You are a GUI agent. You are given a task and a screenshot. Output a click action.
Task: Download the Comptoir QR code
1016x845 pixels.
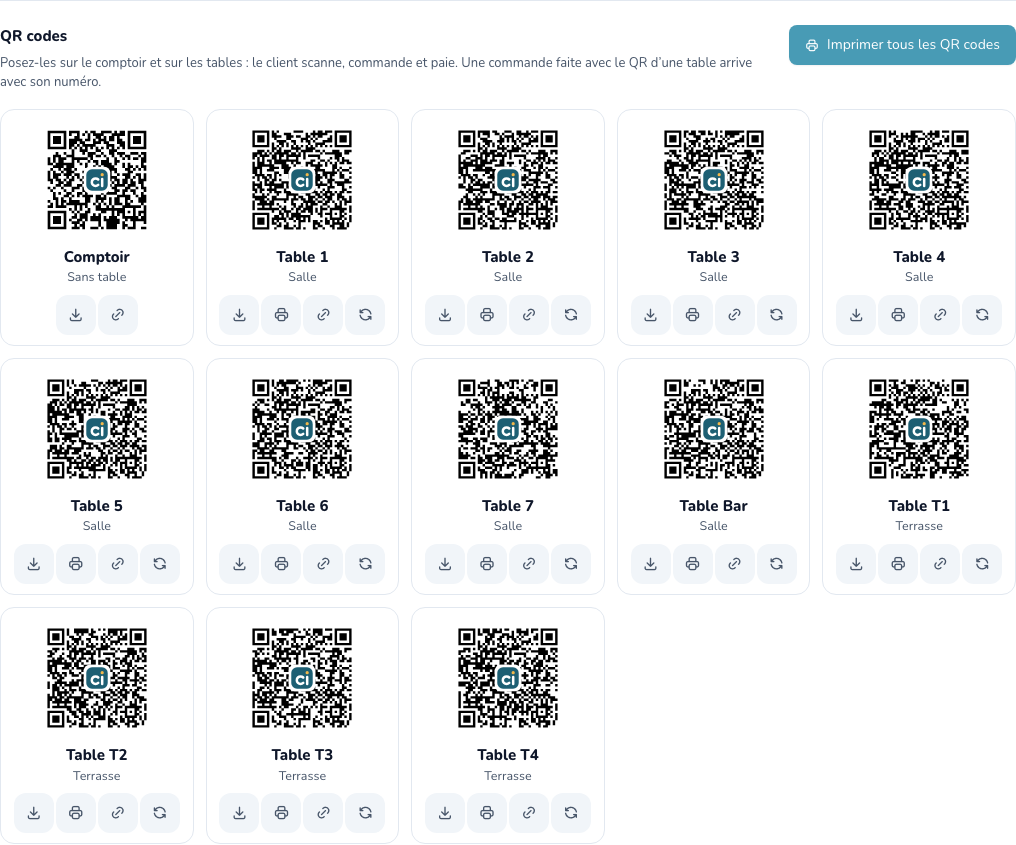76,315
